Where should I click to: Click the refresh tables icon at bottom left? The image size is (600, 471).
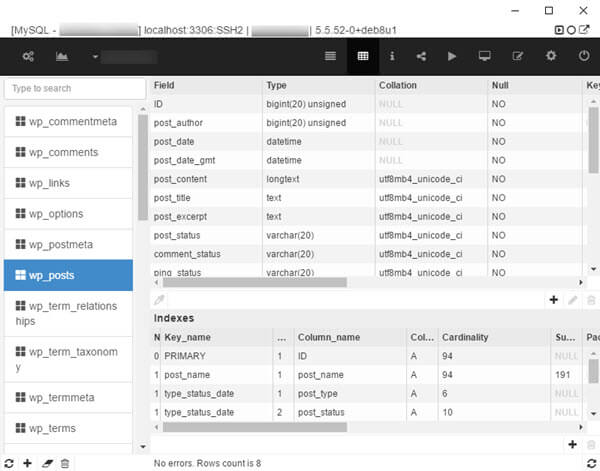[9, 463]
